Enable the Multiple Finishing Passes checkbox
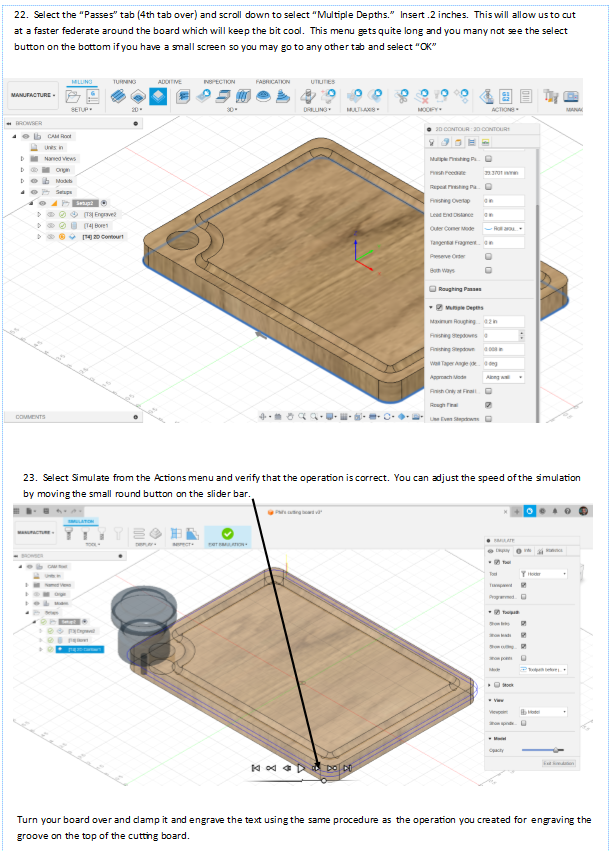The width and height of the screenshot is (612, 851). coord(488,159)
